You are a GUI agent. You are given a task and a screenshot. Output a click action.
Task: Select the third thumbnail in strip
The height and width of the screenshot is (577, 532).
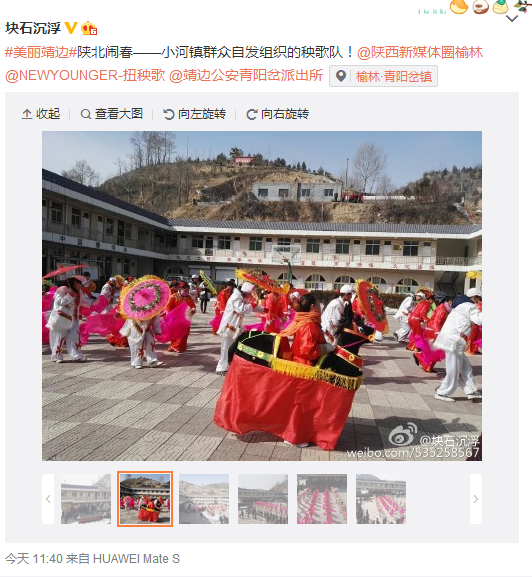[204, 499]
